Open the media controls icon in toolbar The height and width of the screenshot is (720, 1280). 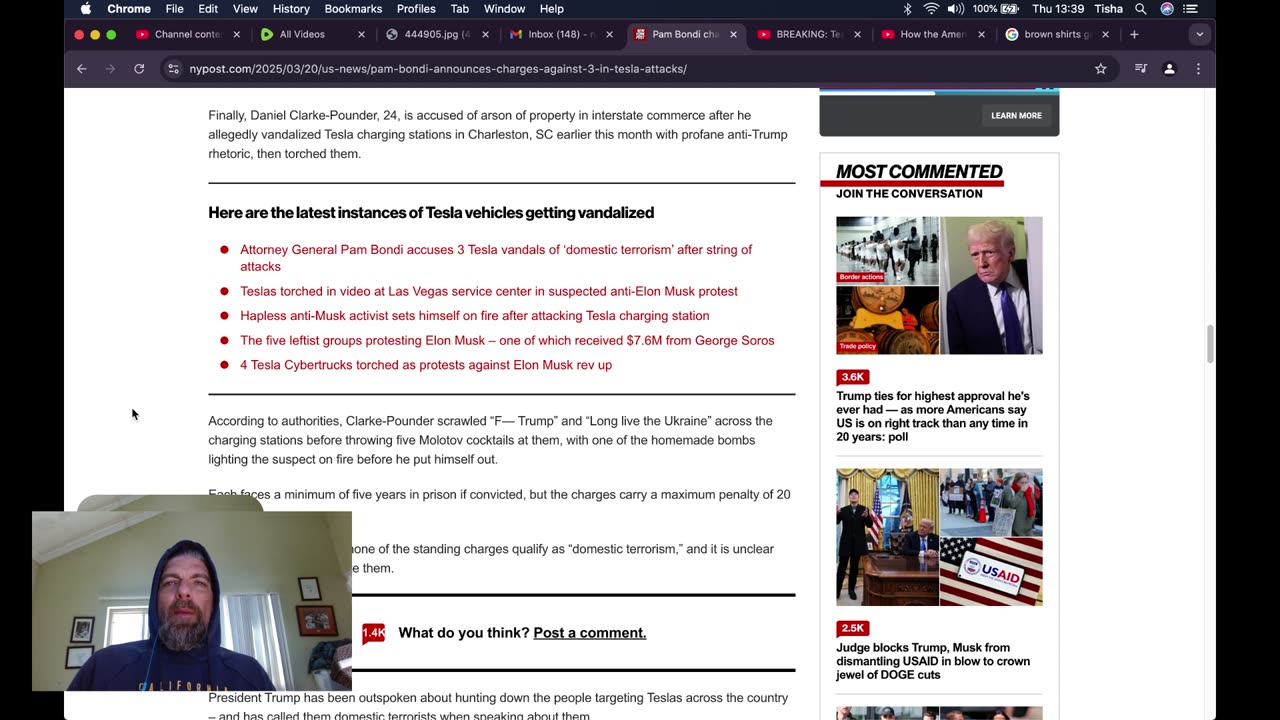tap(1141, 69)
